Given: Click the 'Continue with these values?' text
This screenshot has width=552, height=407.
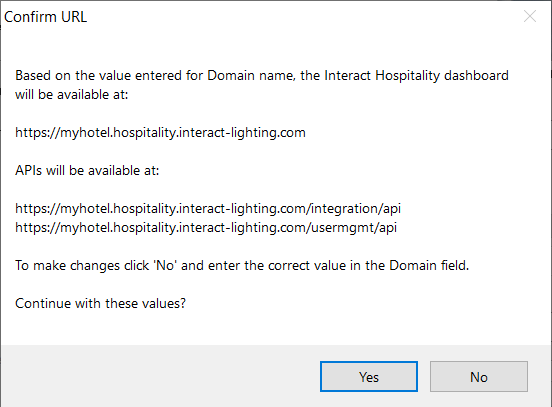Looking at the screenshot, I should click(x=100, y=303).
